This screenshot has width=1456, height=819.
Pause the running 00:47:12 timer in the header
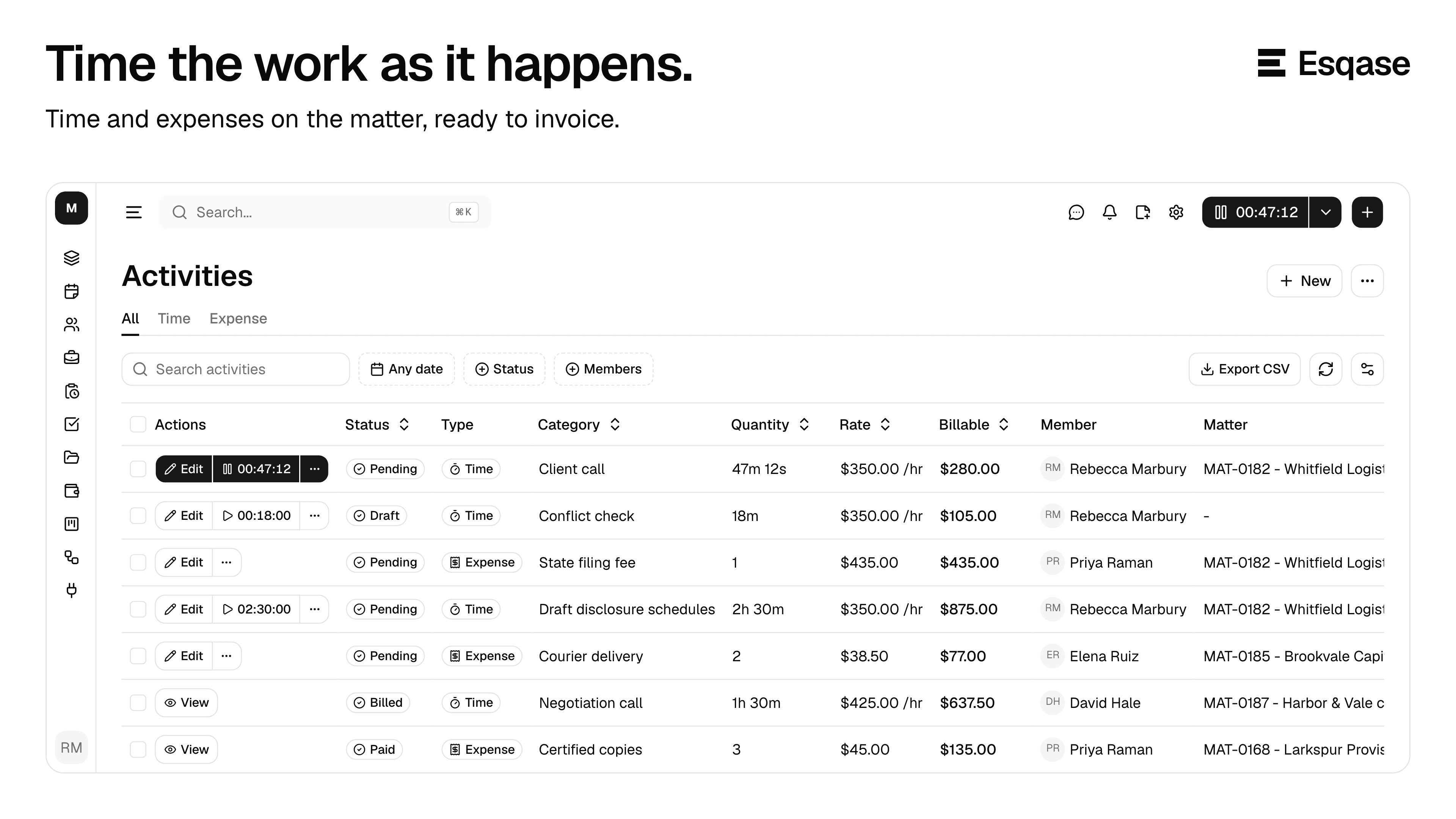1255,212
